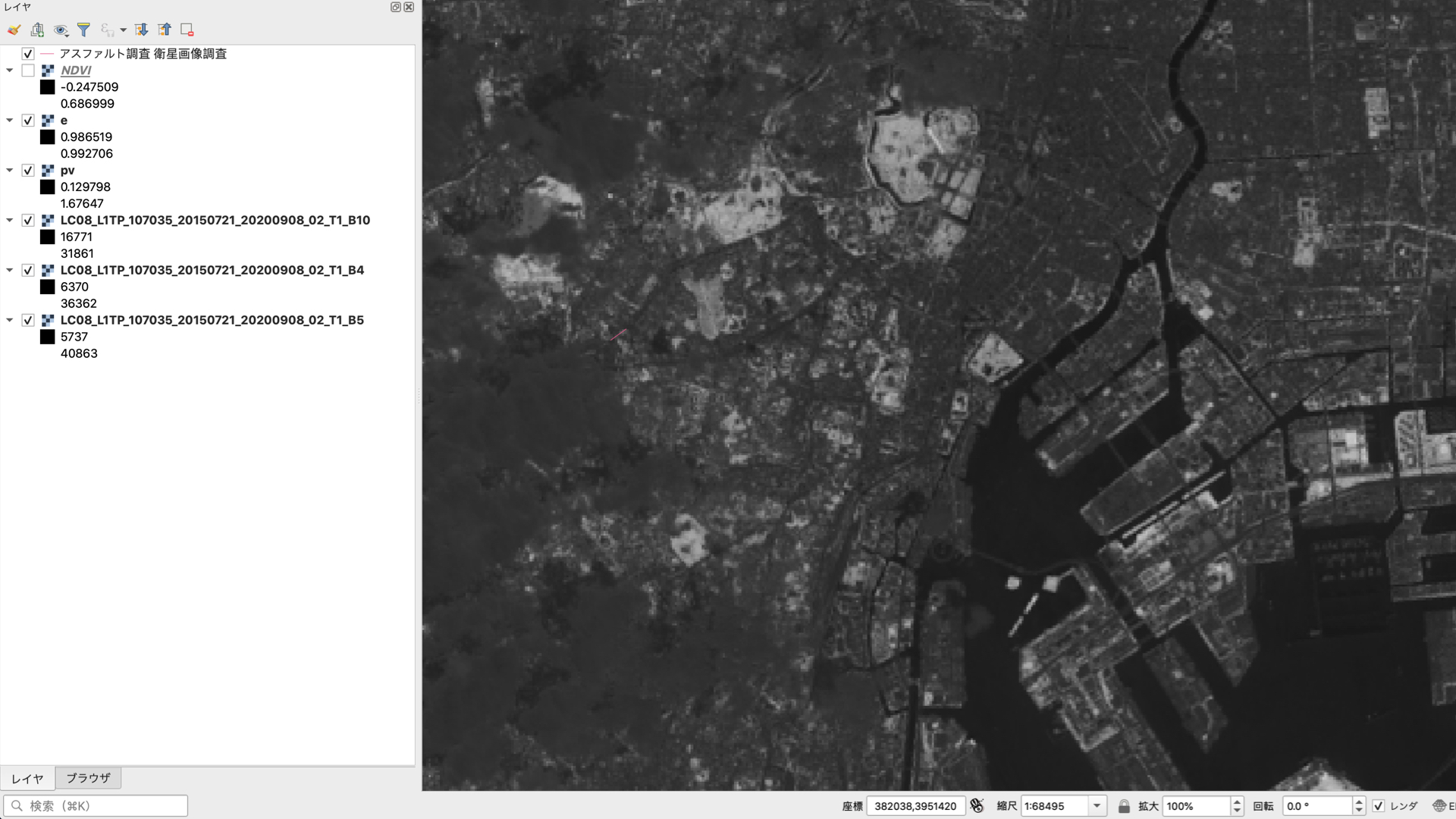
Task: Click the raster icon beside the B5 layer
Action: [x=47, y=321]
